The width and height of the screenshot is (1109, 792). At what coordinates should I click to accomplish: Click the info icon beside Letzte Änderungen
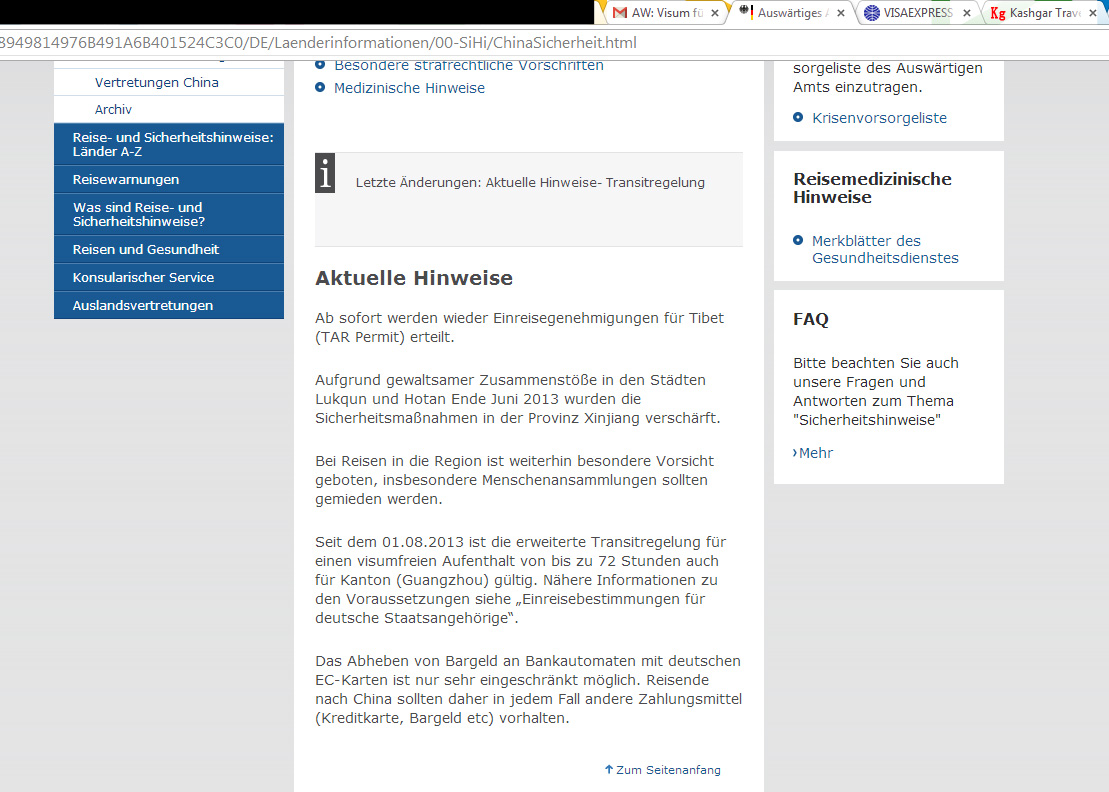point(325,174)
